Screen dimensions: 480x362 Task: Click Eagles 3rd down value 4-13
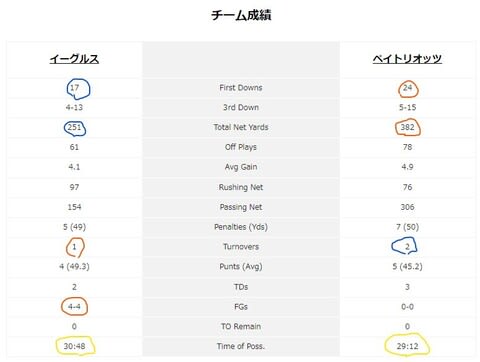click(74, 107)
